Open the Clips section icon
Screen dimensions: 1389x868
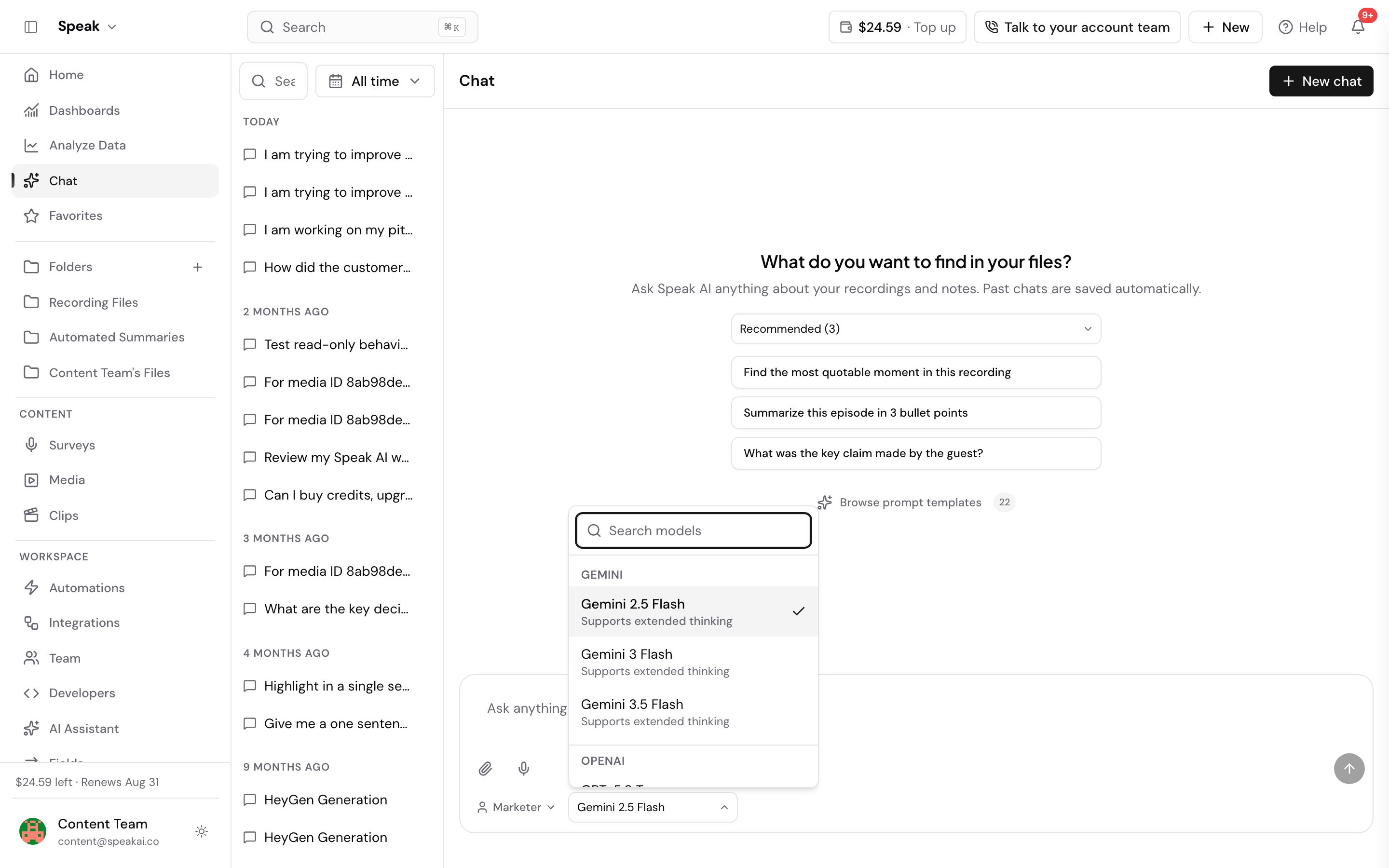tap(31, 515)
